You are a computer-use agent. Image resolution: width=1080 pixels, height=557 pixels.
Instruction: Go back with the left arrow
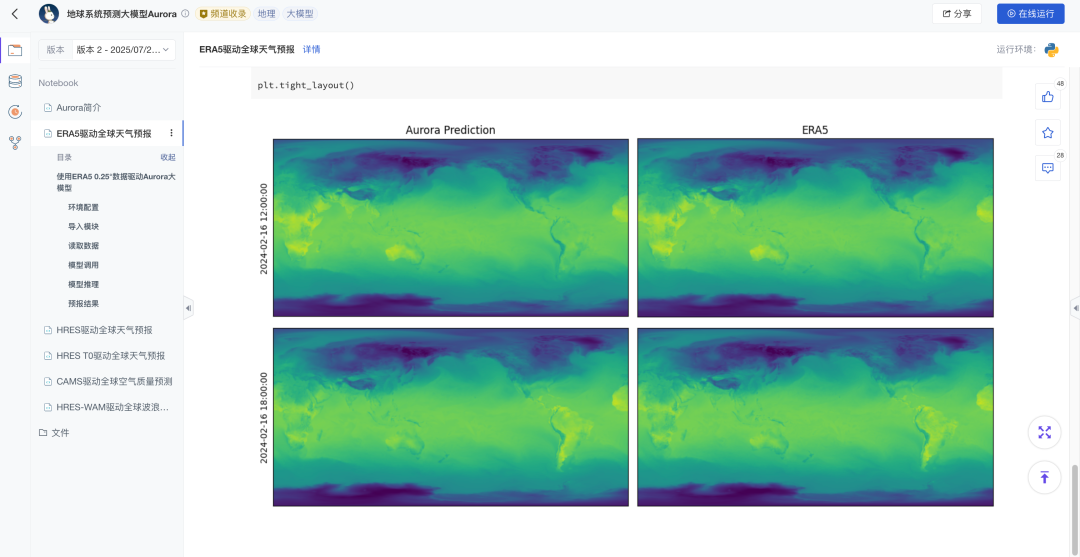[15, 14]
